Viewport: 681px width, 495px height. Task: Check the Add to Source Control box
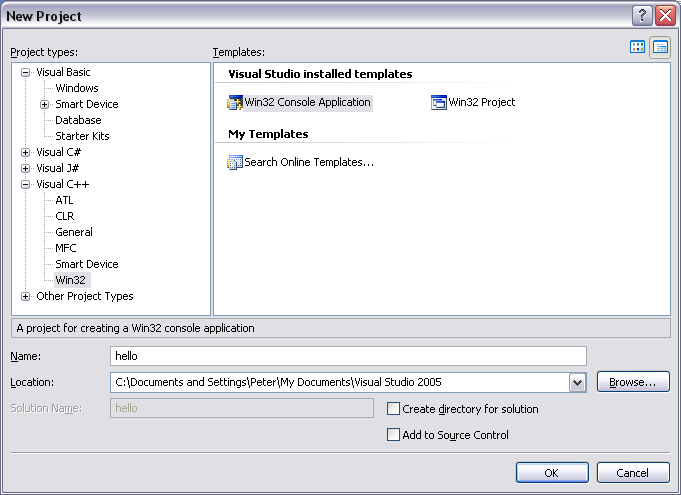pyautogui.click(x=394, y=435)
